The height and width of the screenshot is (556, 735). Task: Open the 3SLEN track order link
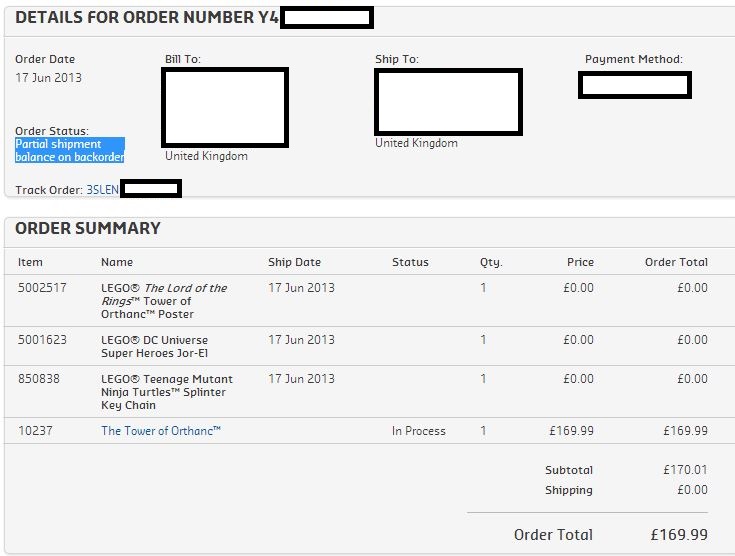pyautogui.click(x=102, y=189)
